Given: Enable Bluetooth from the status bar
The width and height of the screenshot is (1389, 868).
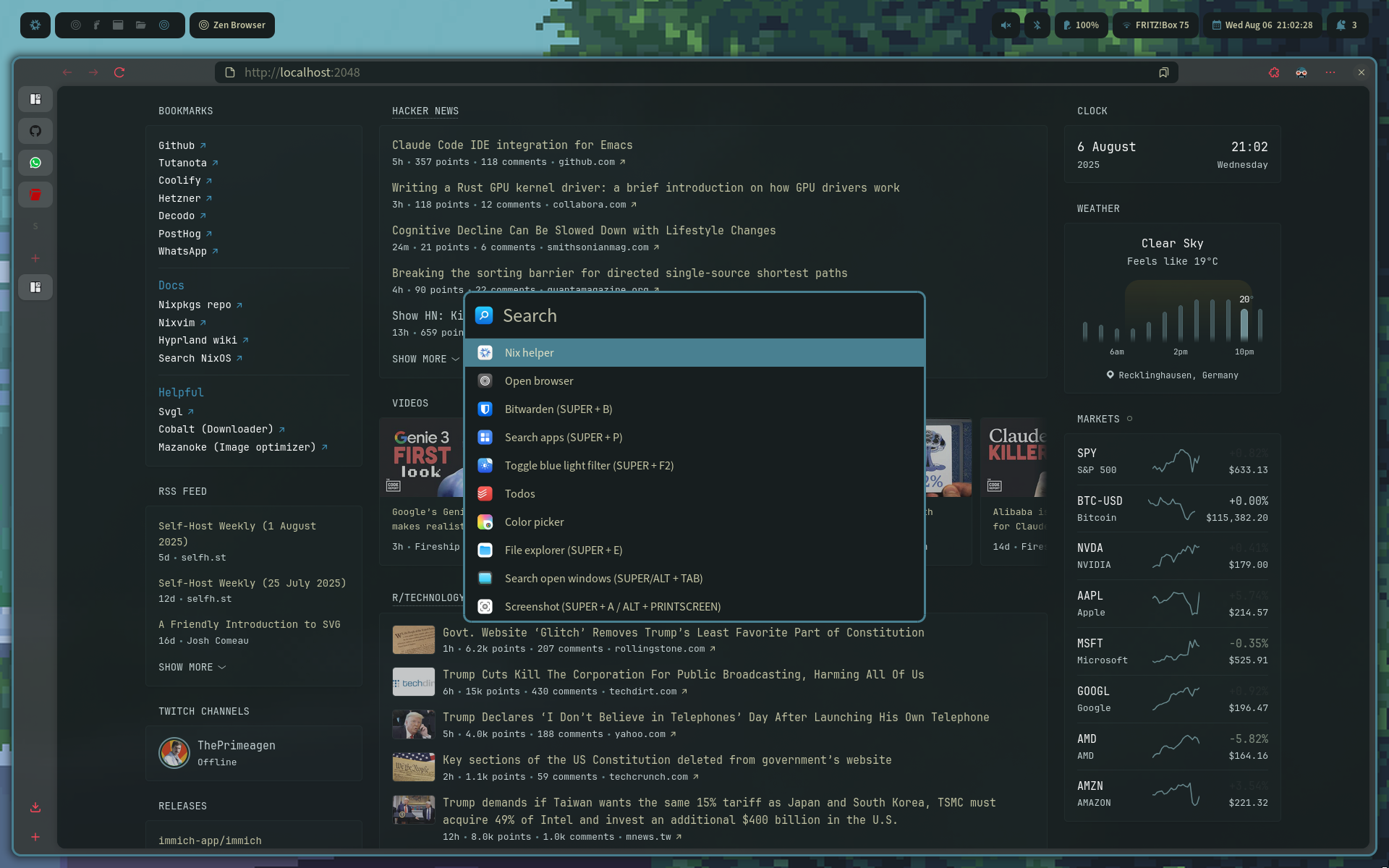Looking at the screenshot, I should (1037, 25).
